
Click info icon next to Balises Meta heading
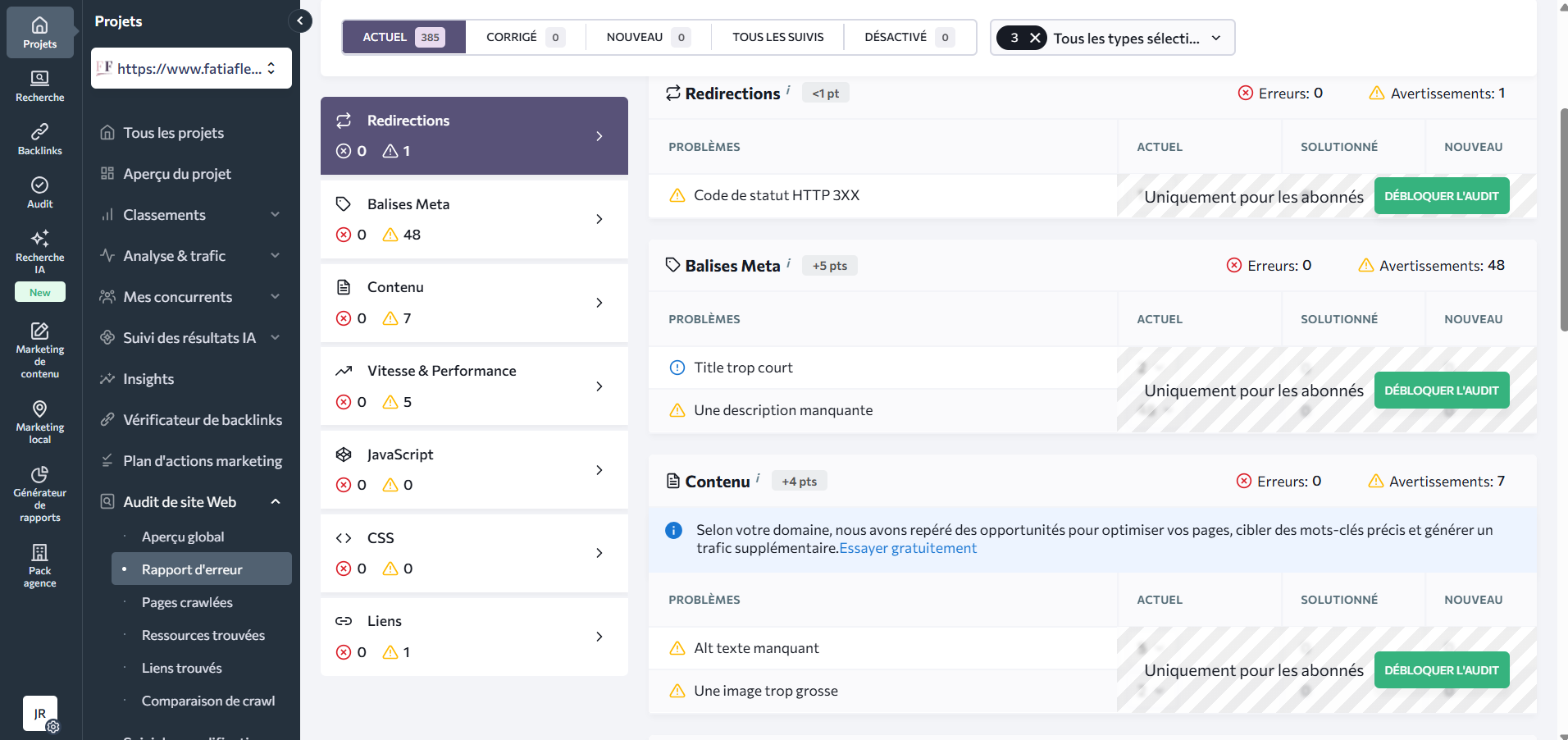(x=788, y=263)
